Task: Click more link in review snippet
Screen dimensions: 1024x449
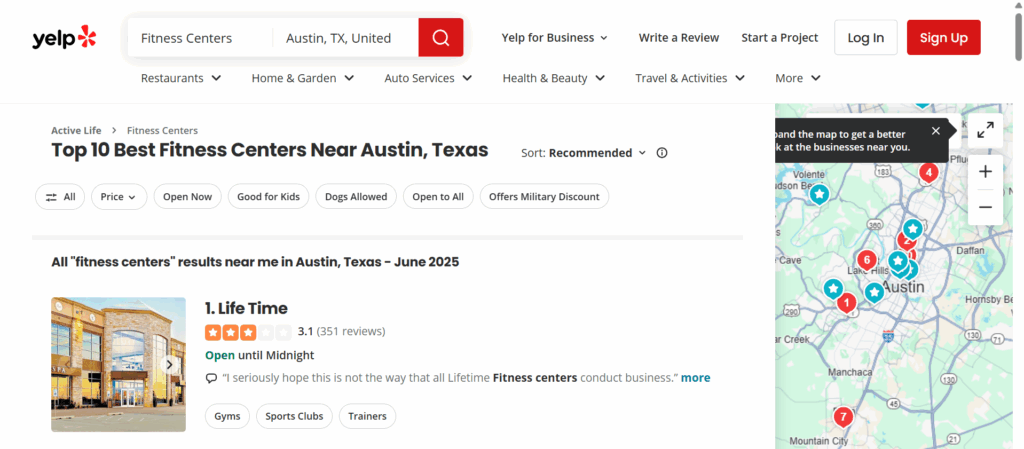Action: point(696,378)
